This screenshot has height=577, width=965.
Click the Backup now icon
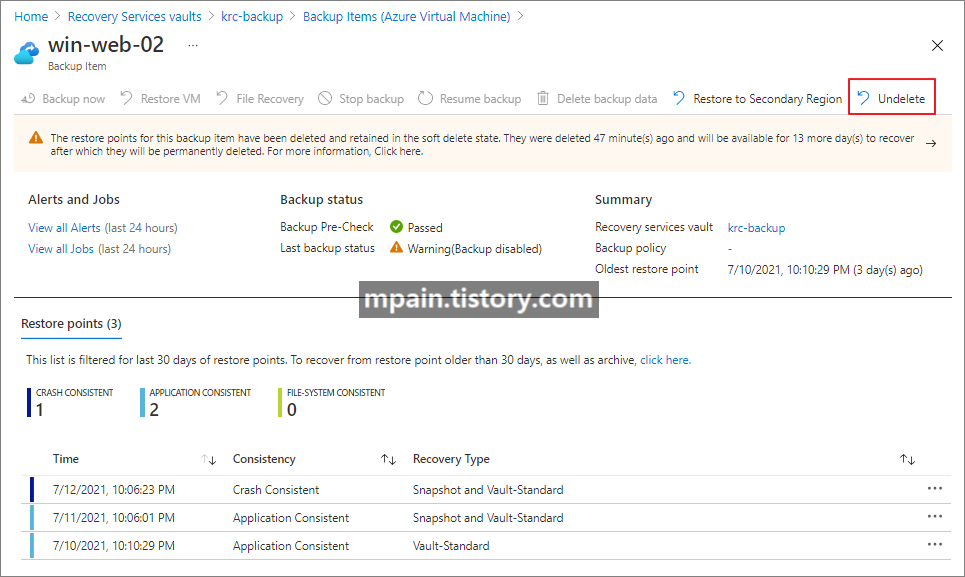[x=28, y=98]
